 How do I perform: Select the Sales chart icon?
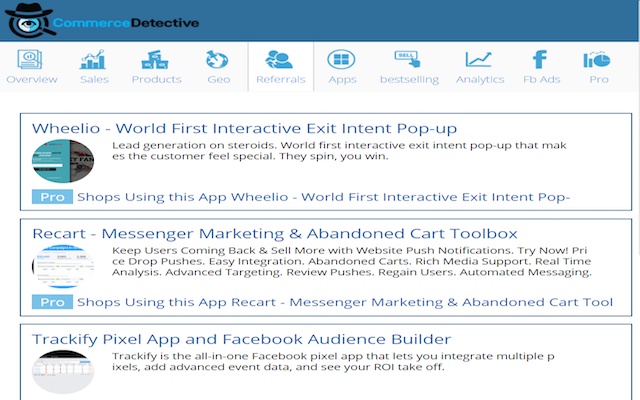93,60
